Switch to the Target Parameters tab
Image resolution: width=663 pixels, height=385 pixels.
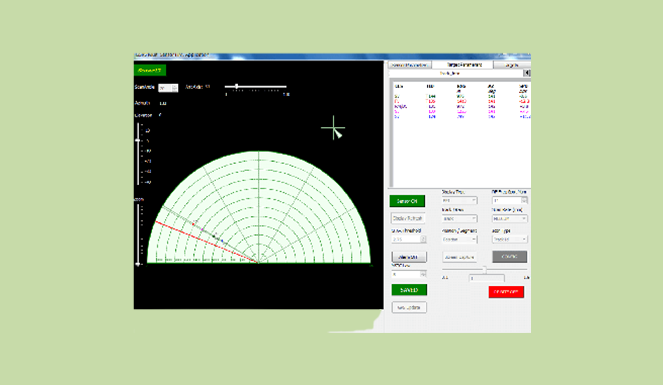point(464,65)
